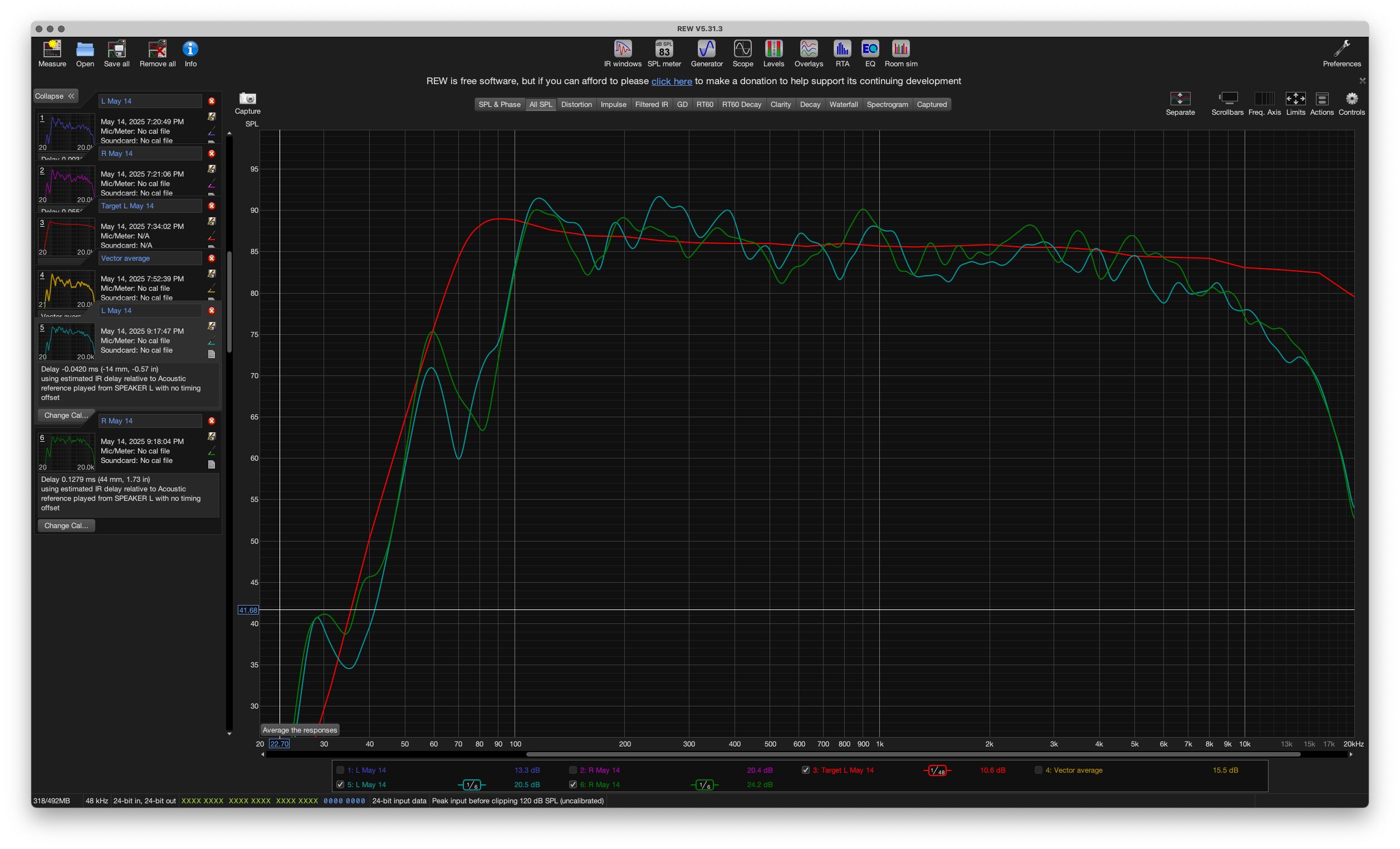Open the Filtered IR tab
This screenshot has width=1400, height=849.
coord(651,104)
